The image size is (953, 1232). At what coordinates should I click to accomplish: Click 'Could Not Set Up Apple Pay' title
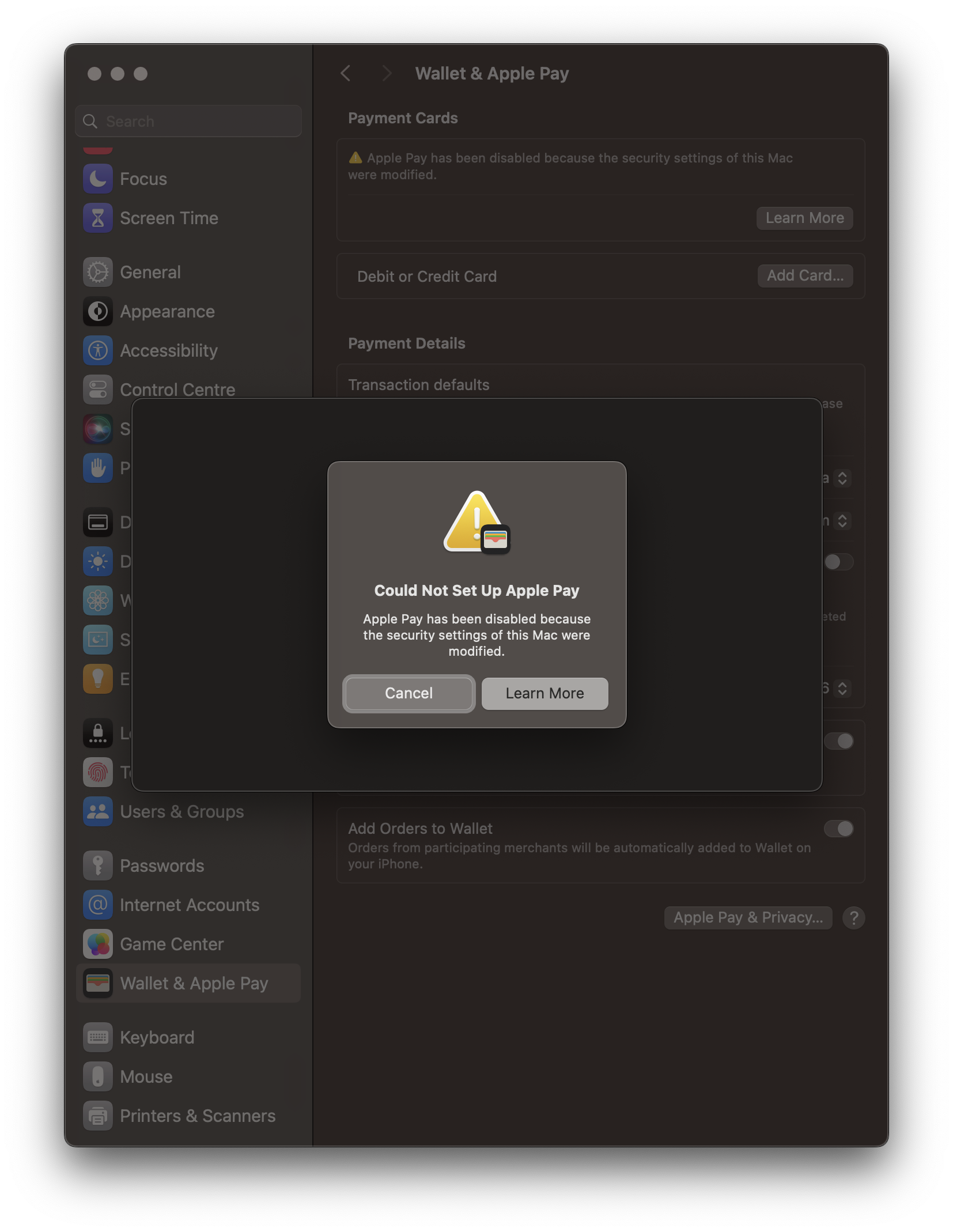[477, 591]
